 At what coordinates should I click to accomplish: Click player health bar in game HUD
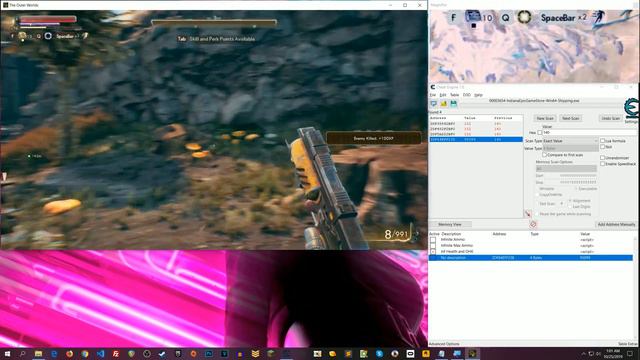click(x=48, y=19)
